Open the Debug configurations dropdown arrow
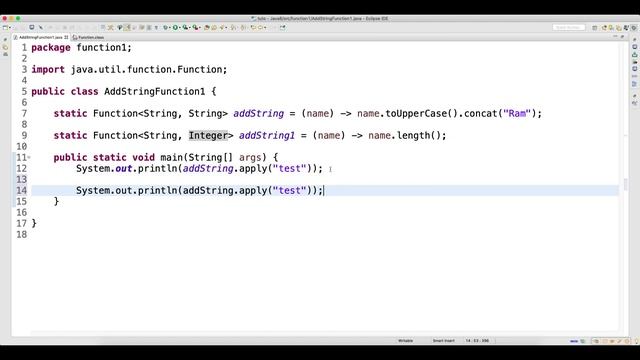The image size is (640, 360). pyautogui.click(x=169, y=28)
